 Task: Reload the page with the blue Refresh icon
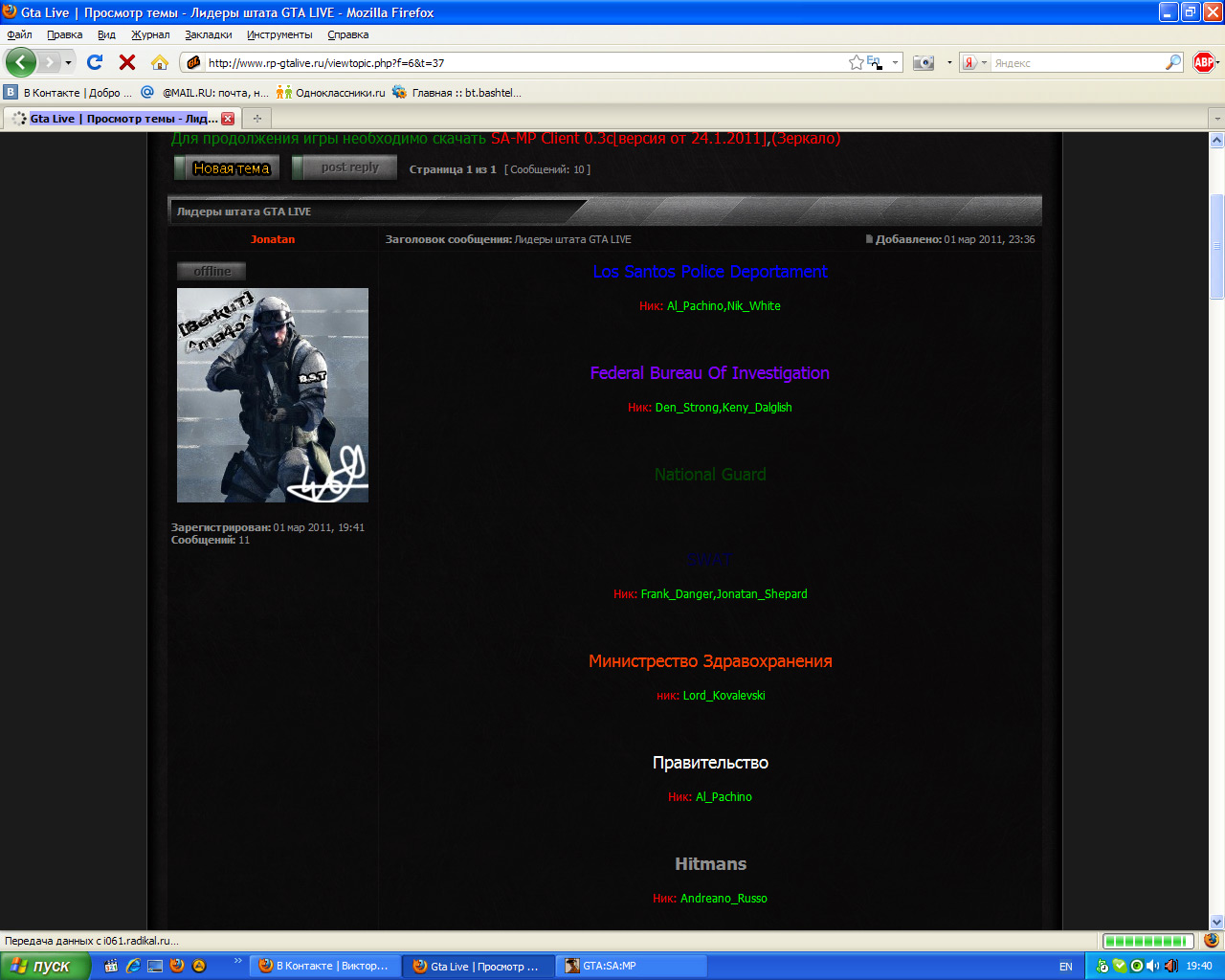click(95, 62)
